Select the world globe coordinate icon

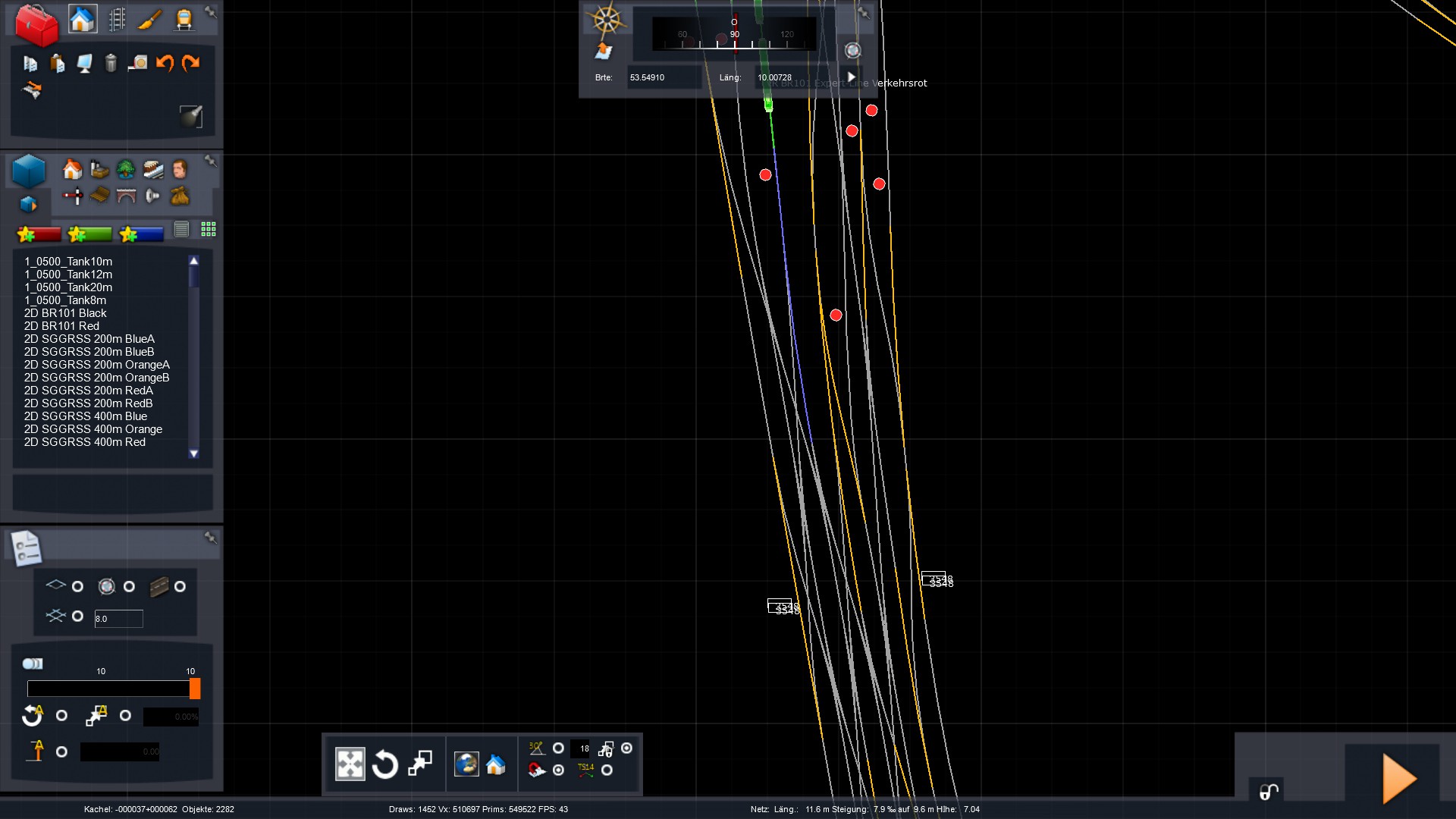click(x=466, y=764)
